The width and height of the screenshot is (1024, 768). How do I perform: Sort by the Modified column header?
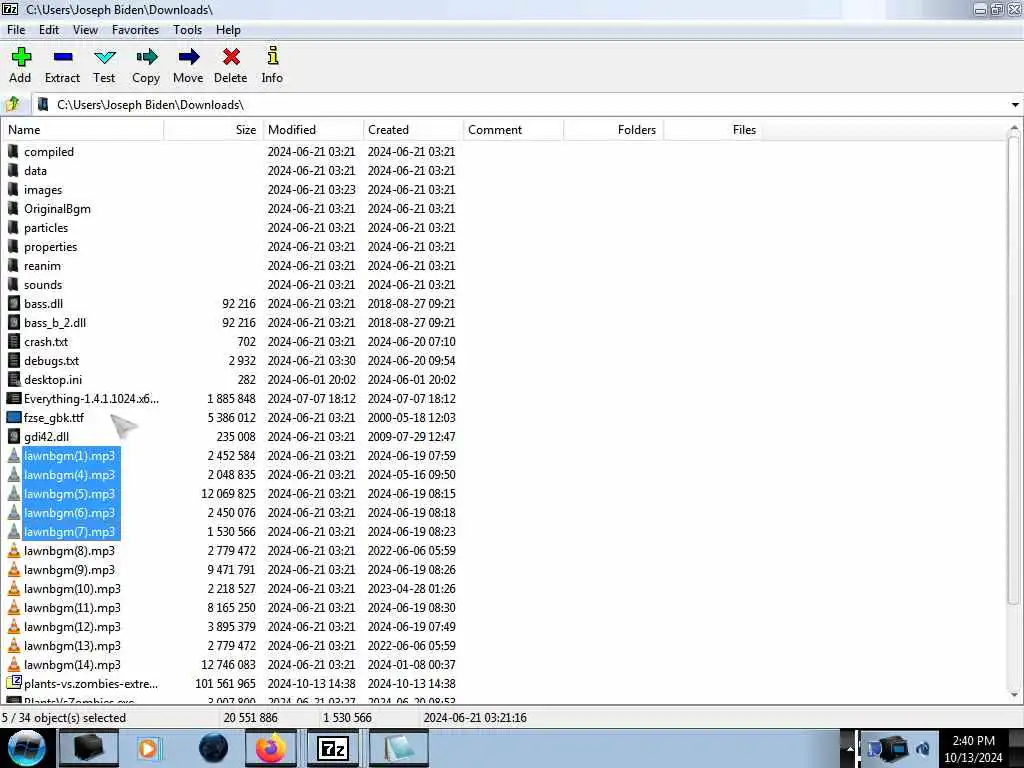(313, 130)
